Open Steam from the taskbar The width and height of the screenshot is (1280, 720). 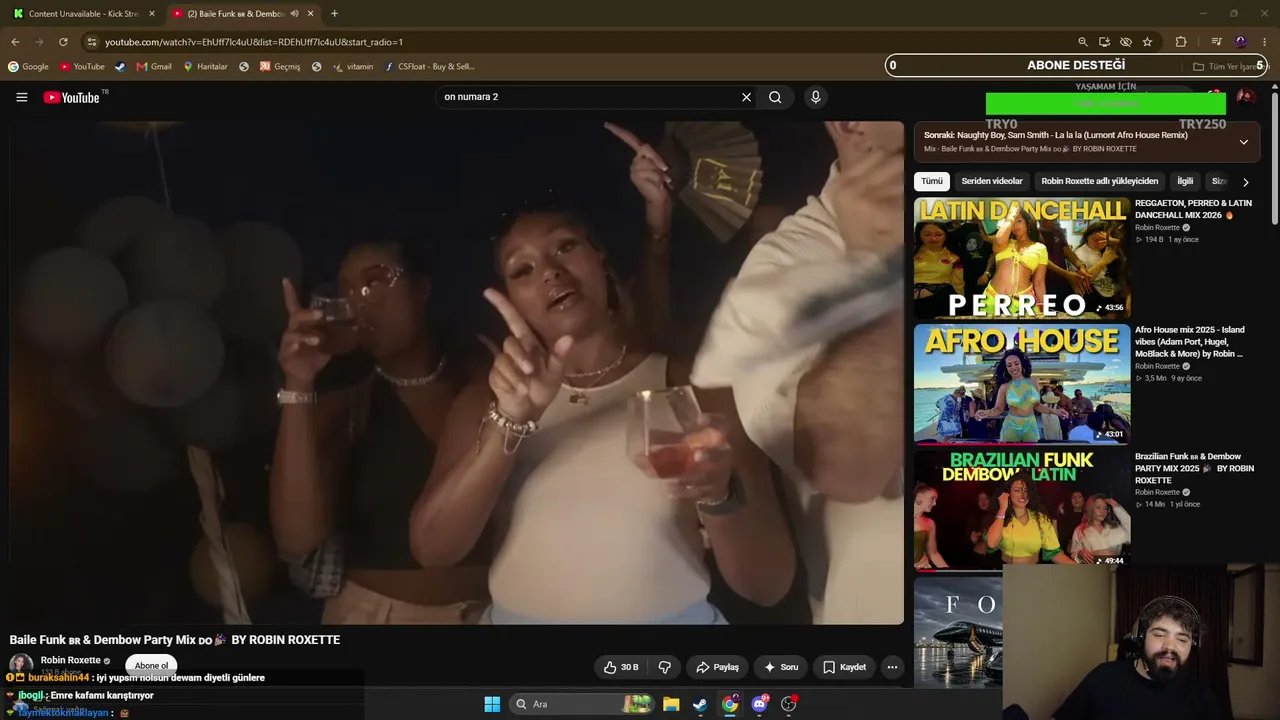tap(700, 704)
